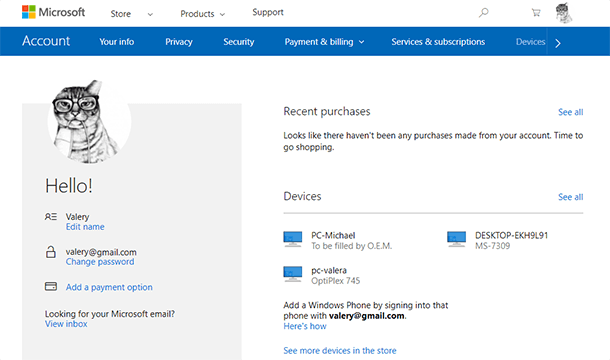Click valery@gmail.com beside the padlock
The width and height of the screenshot is (610, 360).
click(x=101, y=252)
